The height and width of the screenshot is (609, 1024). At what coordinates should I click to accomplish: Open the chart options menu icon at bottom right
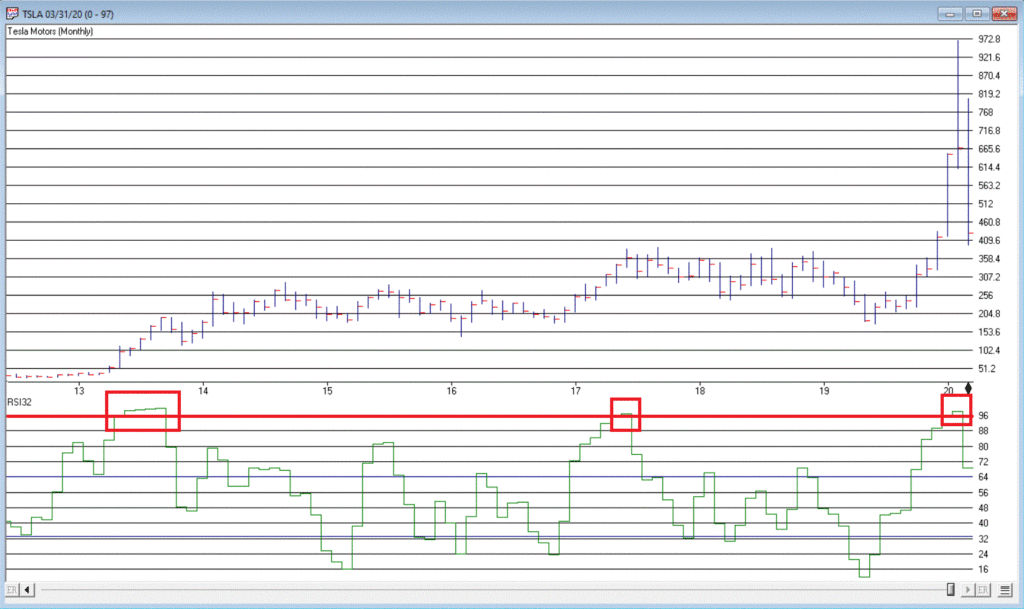(x=1004, y=590)
